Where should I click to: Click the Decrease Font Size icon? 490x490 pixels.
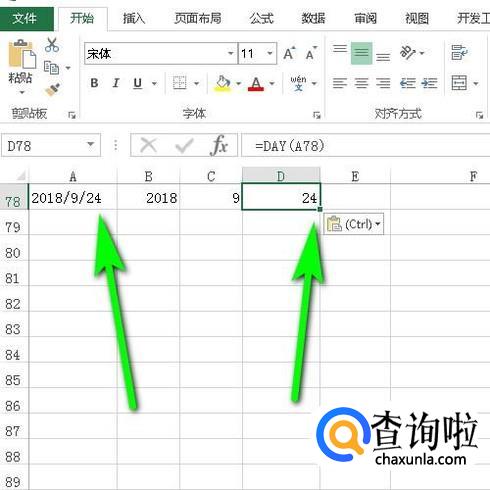pyautogui.click(x=311, y=53)
